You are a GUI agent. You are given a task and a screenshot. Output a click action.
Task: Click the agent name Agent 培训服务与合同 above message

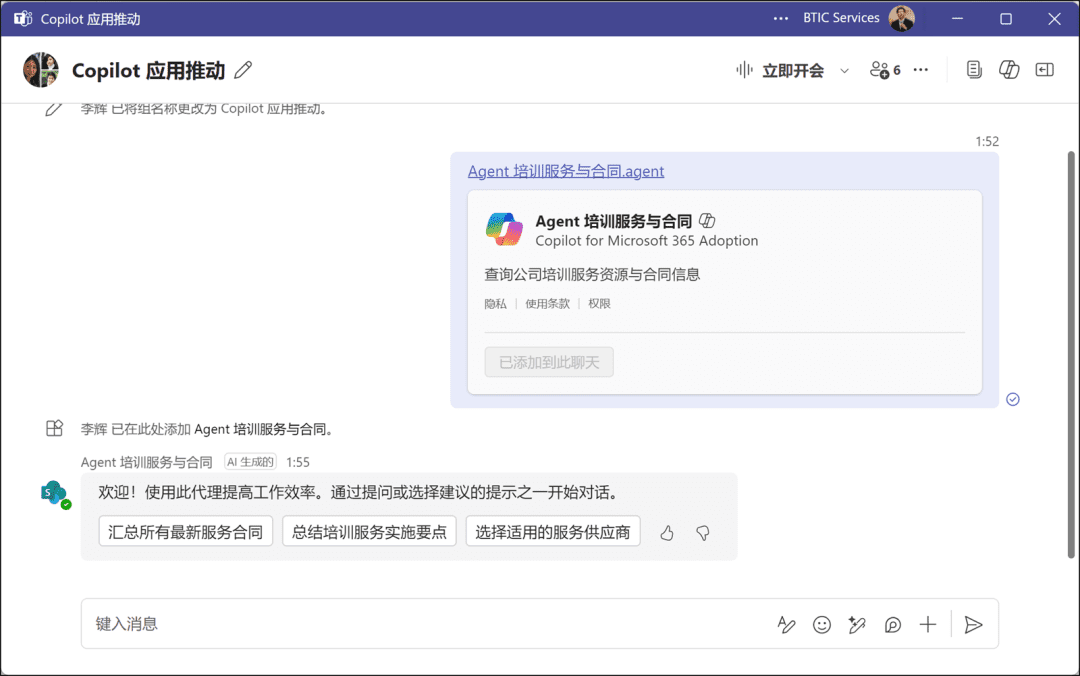[147, 462]
